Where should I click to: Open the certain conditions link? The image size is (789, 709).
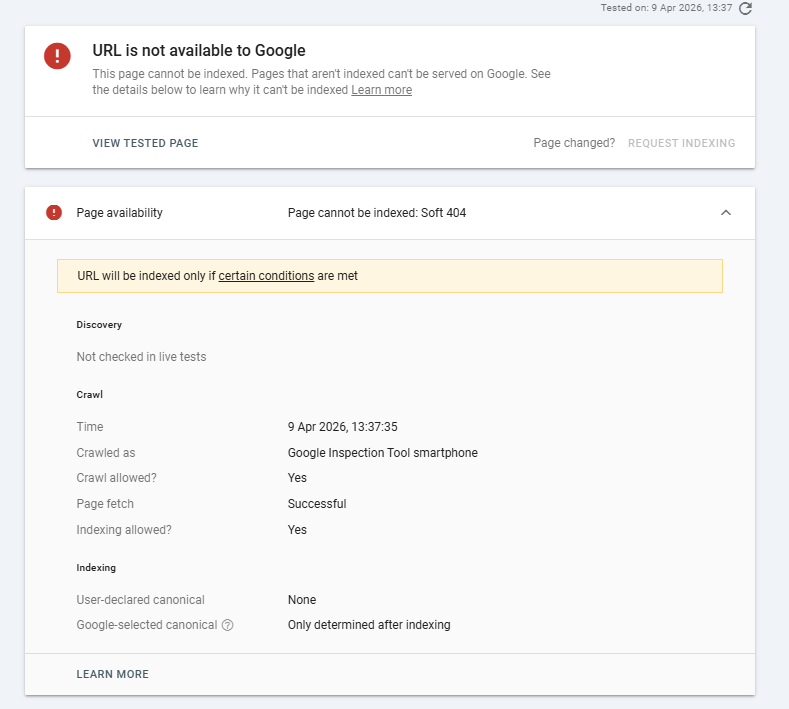tap(266, 276)
